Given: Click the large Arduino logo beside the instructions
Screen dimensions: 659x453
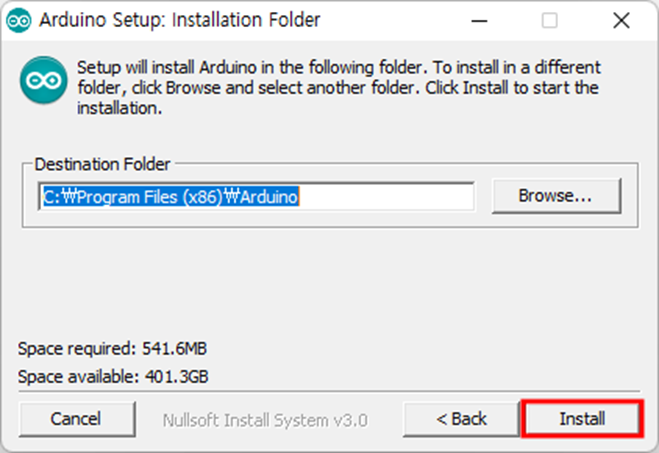Looking at the screenshot, I should pyautogui.click(x=43, y=80).
